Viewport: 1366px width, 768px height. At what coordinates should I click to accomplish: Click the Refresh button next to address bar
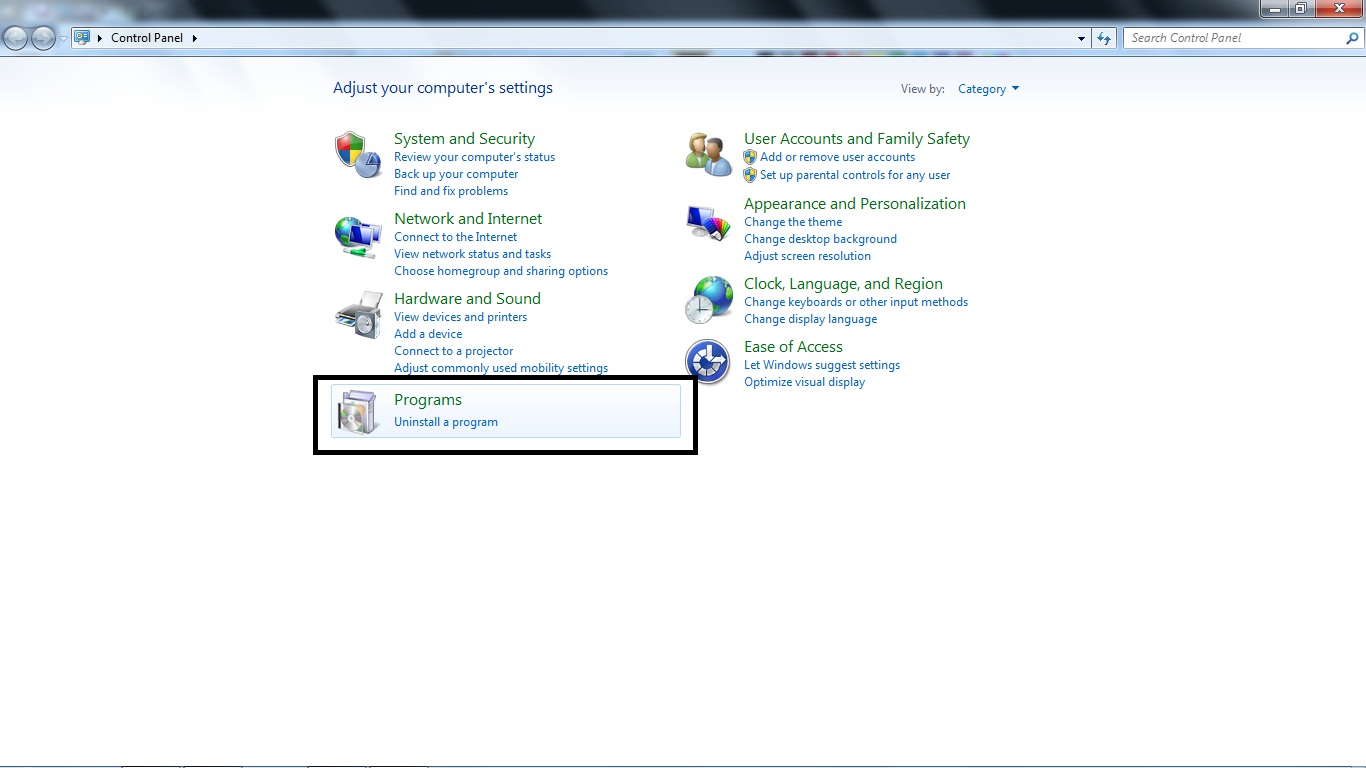(x=1104, y=38)
